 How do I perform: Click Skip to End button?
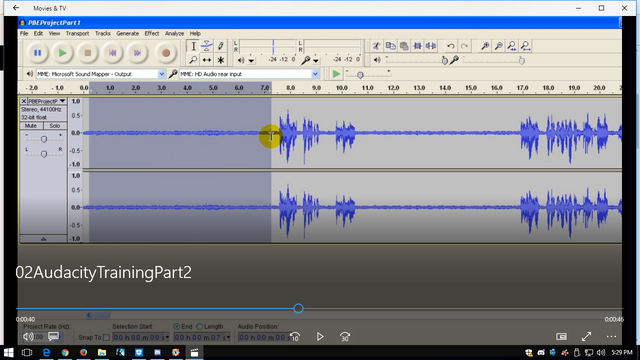coord(138,53)
